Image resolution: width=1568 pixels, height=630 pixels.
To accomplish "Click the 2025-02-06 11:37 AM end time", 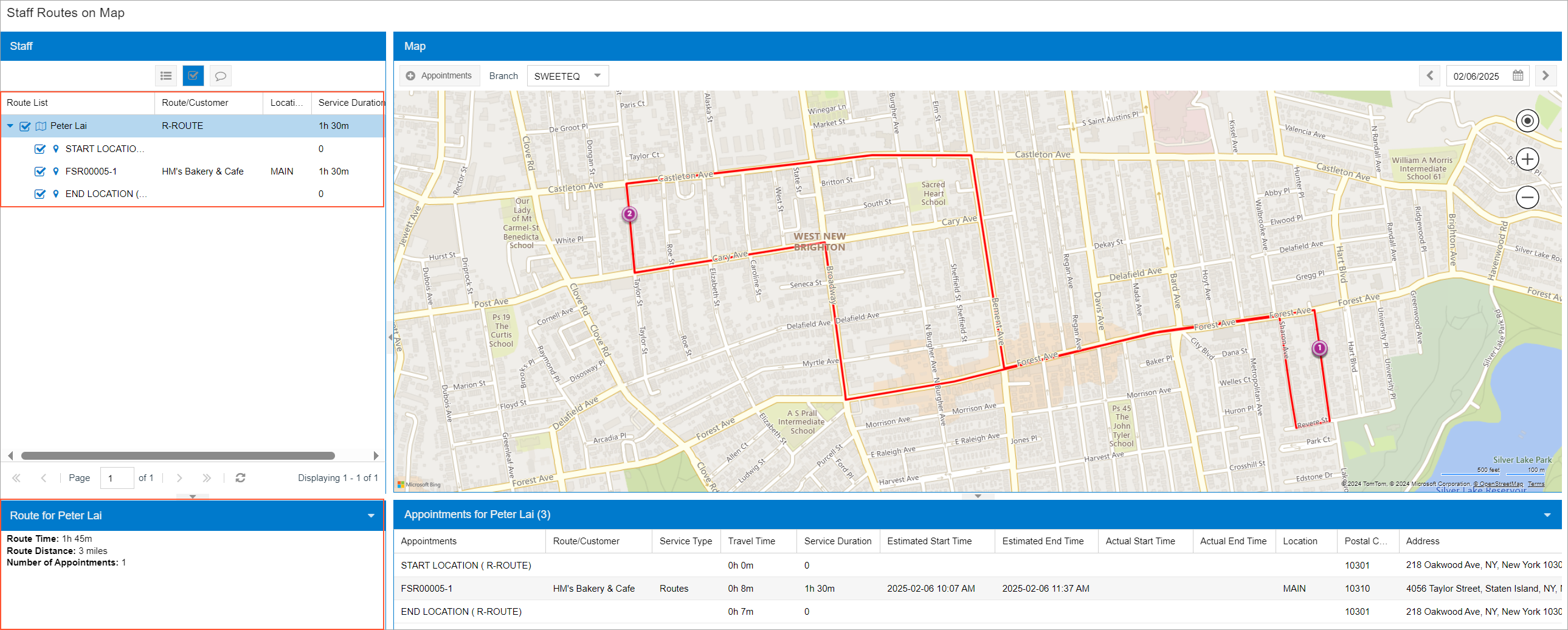I will coord(1046,589).
